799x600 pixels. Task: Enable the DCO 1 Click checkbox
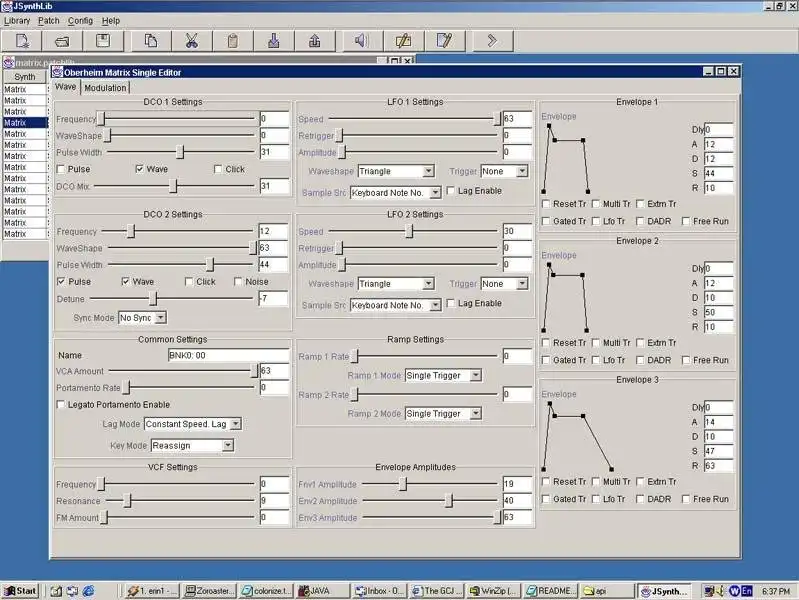[x=218, y=169]
